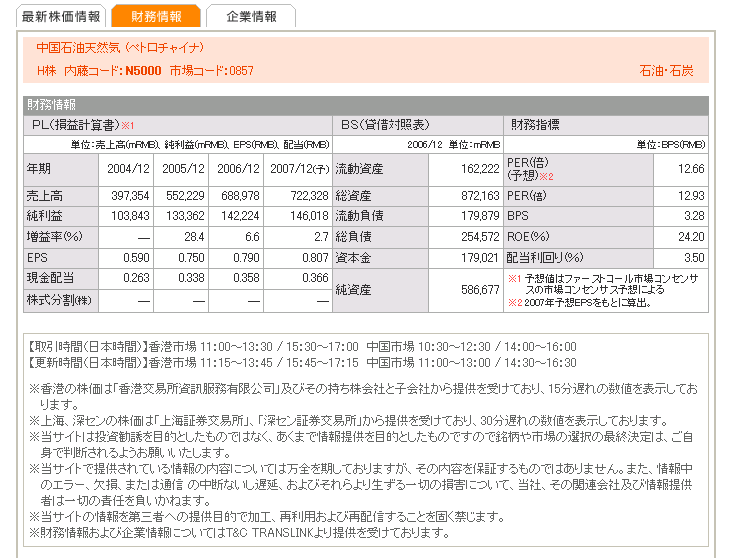746x558 pixels.
Task: Click total assets value 872,163
Action: coord(480,196)
